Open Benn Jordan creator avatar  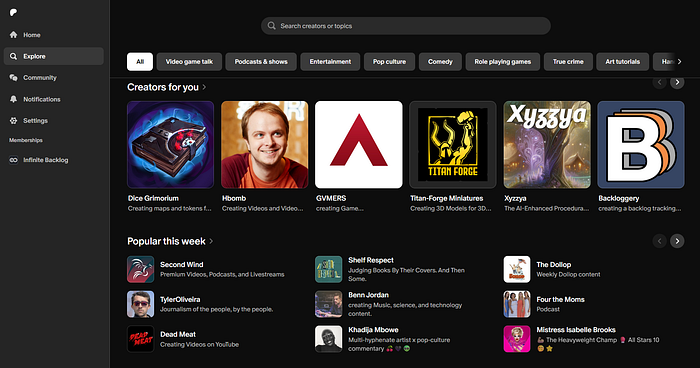click(329, 304)
